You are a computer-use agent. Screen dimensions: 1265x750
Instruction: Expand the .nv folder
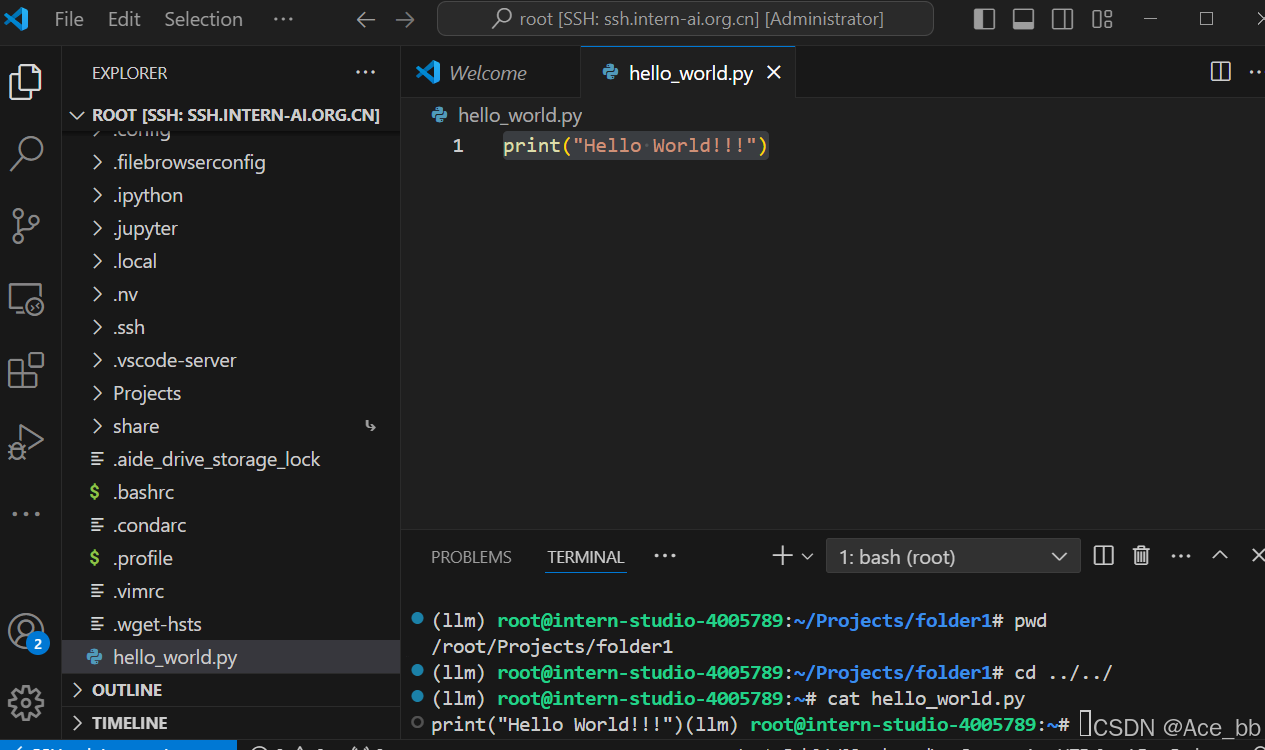coord(231,294)
